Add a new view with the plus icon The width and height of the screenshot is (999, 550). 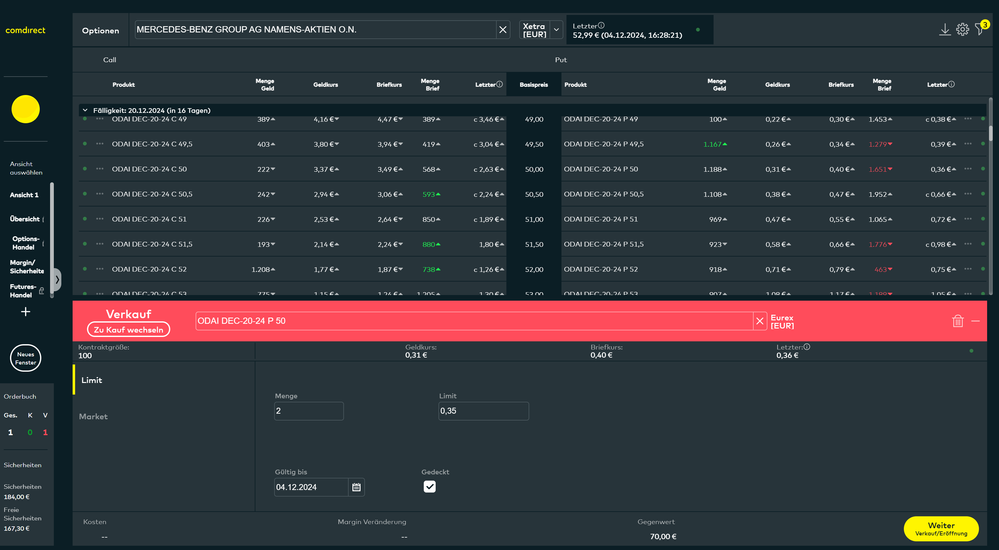(x=25, y=312)
